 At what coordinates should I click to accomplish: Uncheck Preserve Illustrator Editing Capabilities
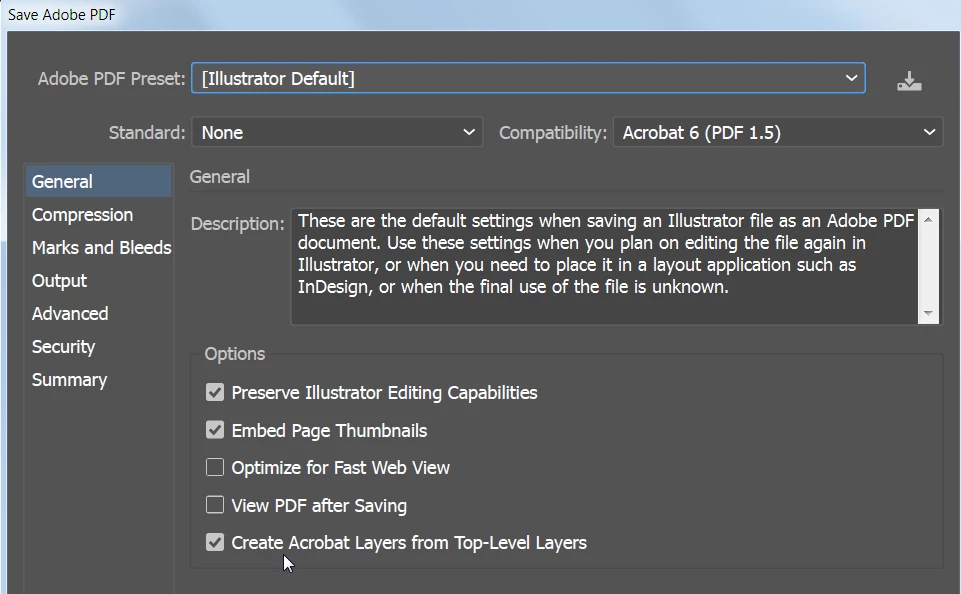(x=215, y=392)
